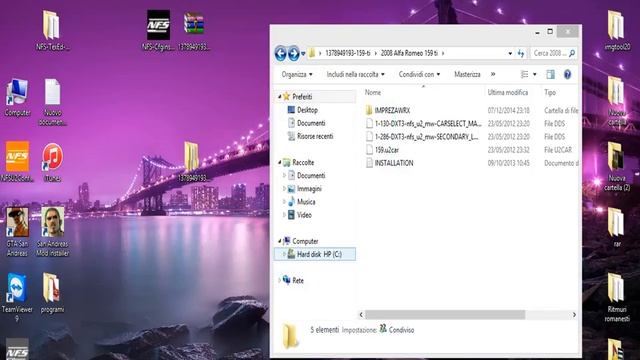Select Desktop under Preferiti

click(307, 110)
